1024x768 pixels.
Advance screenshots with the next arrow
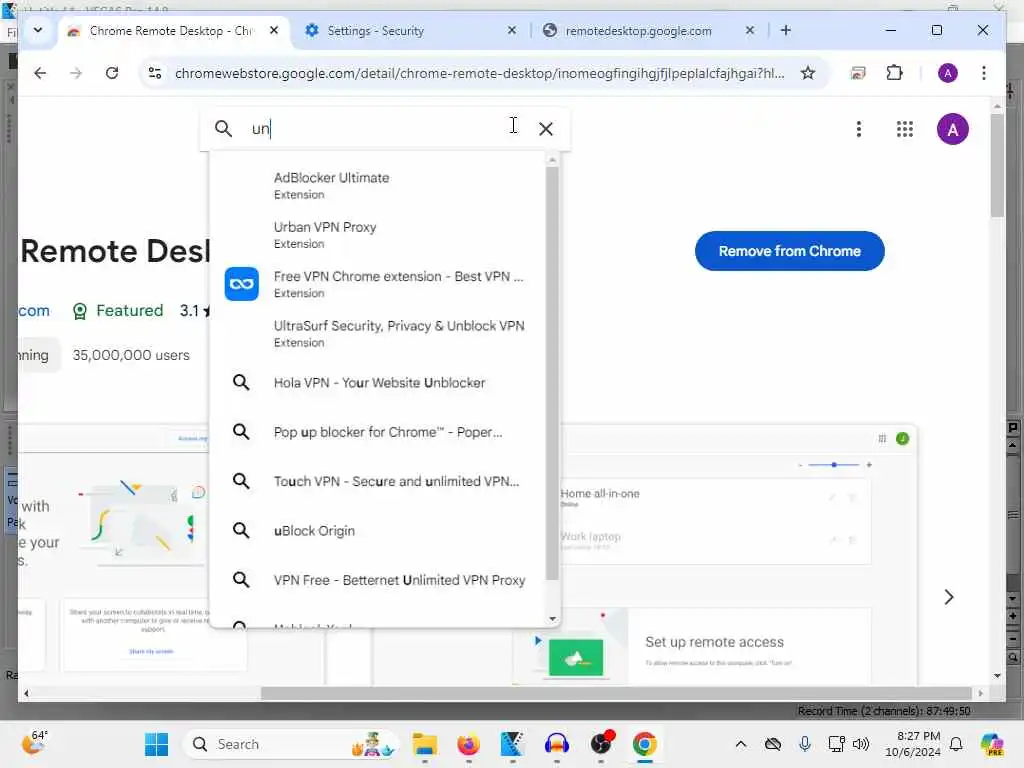tap(948, 597)
